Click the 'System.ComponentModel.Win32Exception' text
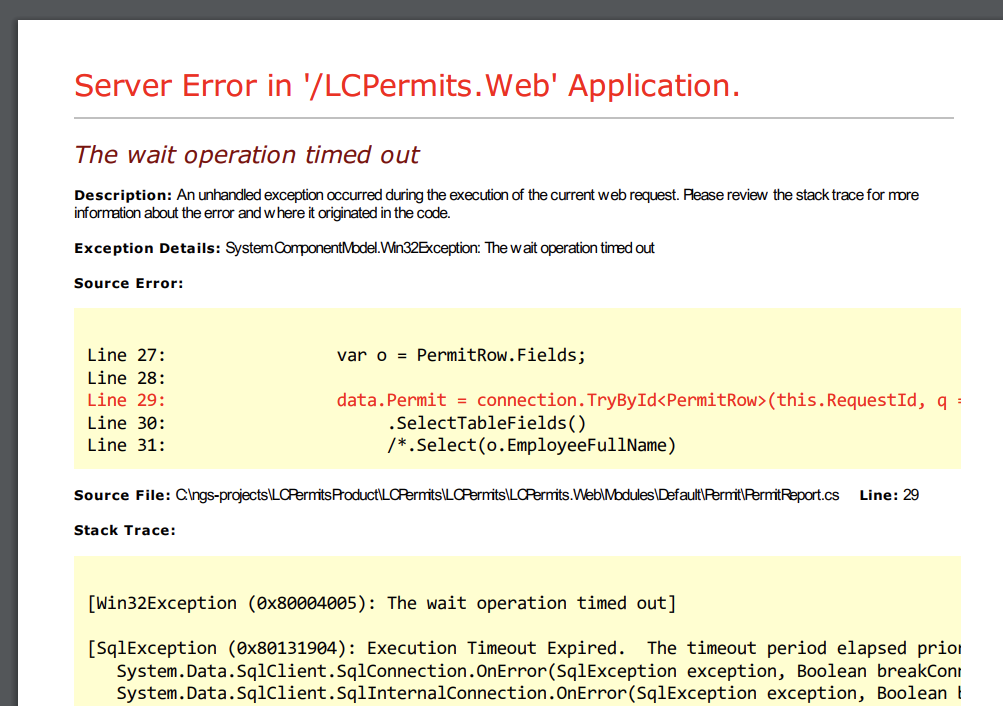The image size is (1003, 706). tap(352, 248)
